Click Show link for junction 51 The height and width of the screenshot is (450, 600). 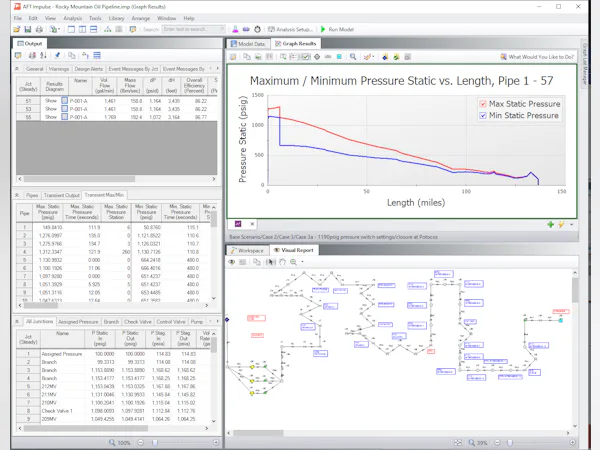click(51, 101)
